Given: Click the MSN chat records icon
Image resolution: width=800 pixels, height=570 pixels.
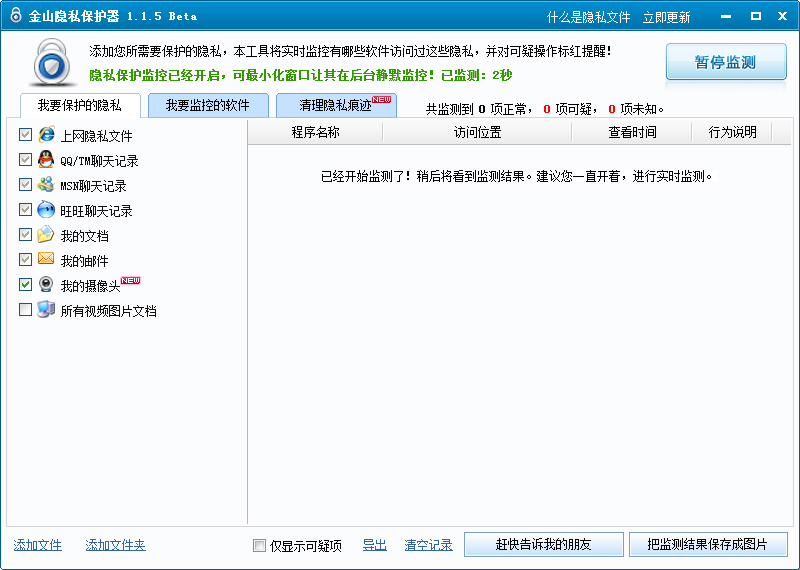Looking at the screenshot, I should click(x=46, y=185).
